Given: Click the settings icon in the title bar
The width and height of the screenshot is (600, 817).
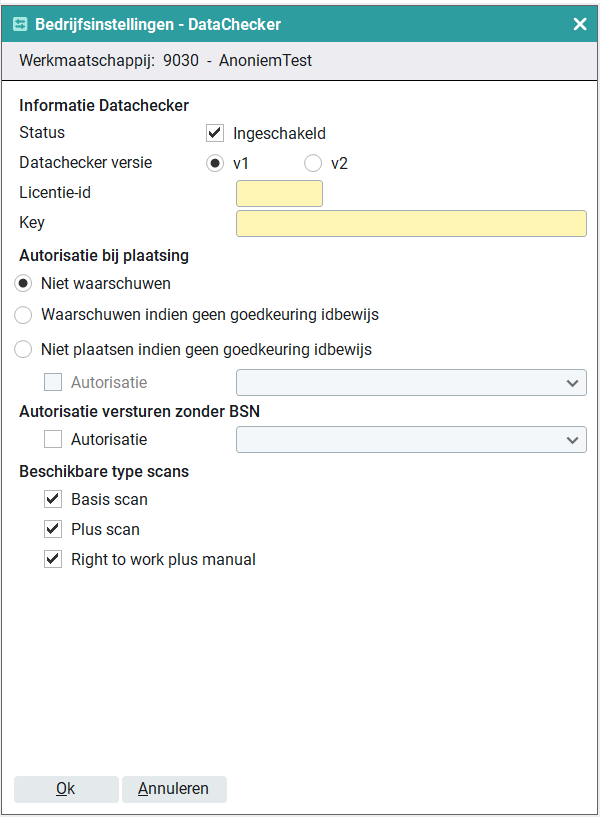Looking at the screenshot, I should coord(20,24).
